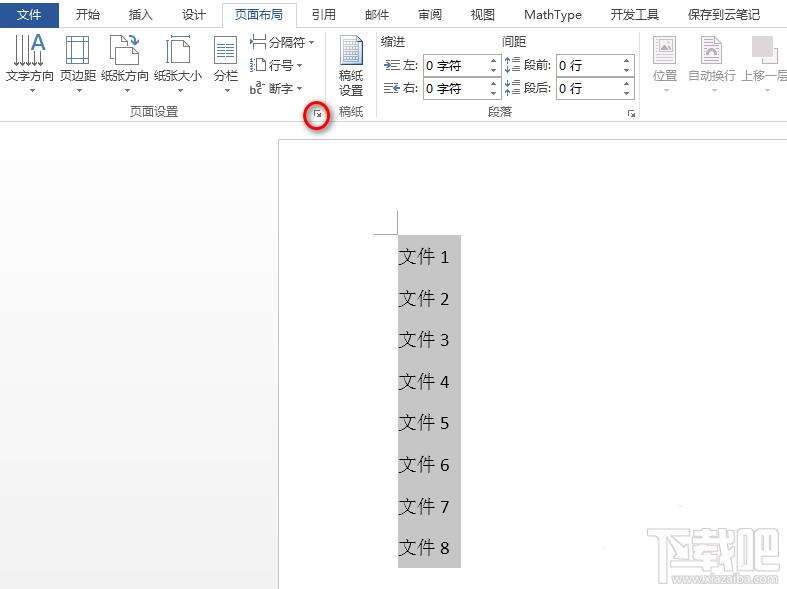This screenshot has height=589, width=787.
Task: Click the text line 文件 3
Action: tap(424, 340)
